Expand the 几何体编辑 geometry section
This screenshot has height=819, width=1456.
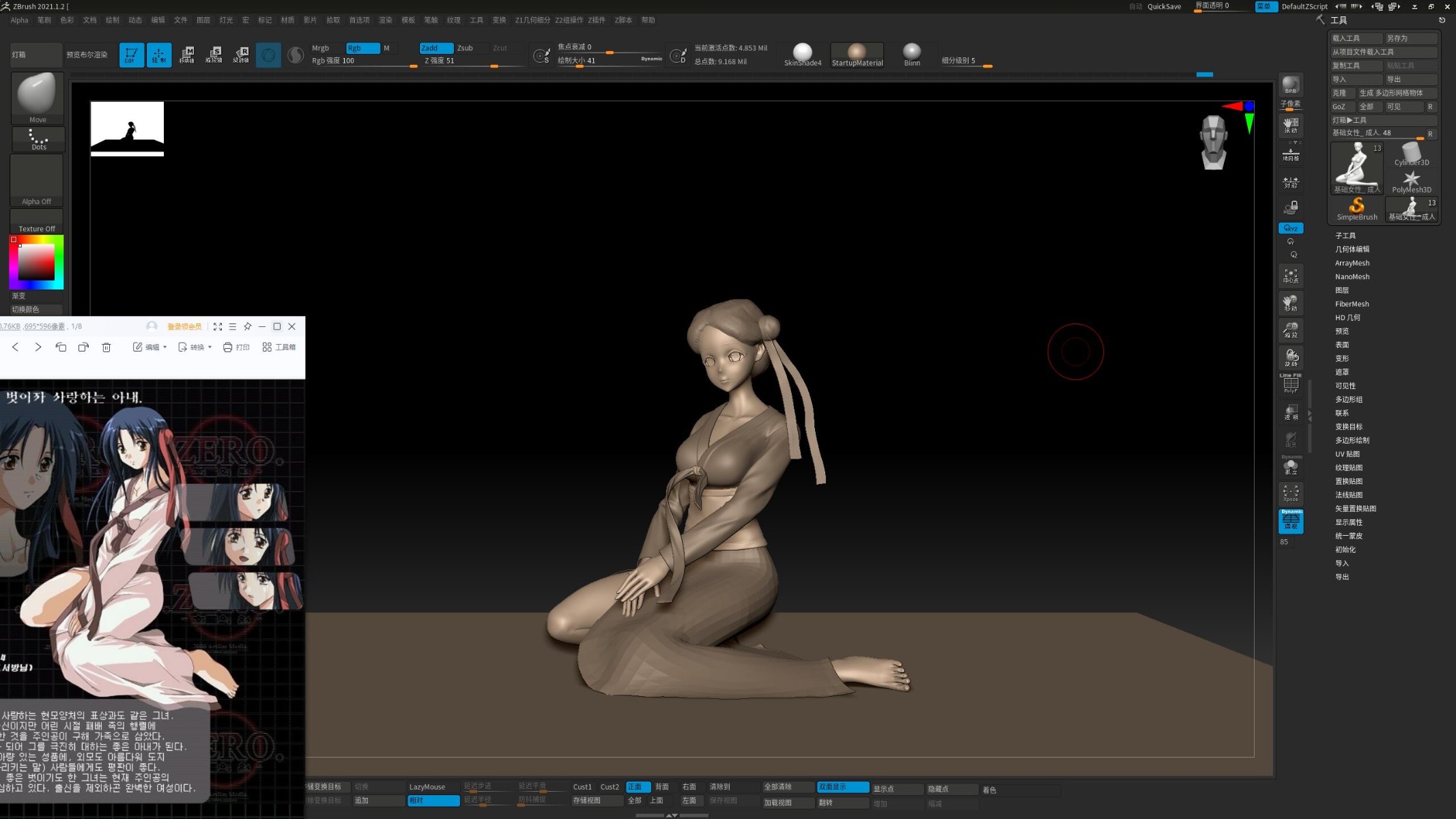(1352, 249)
